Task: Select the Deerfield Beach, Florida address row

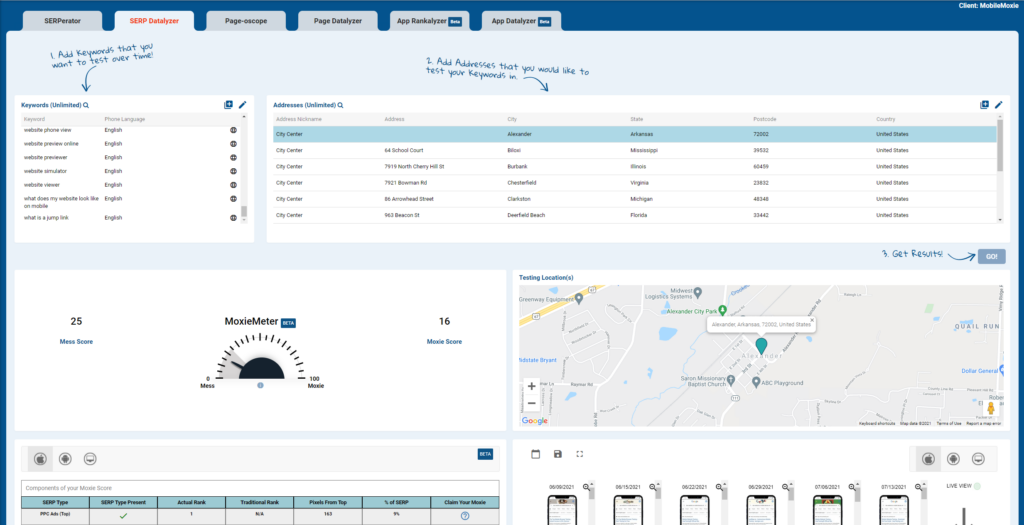Action: [x=635, y=215]
